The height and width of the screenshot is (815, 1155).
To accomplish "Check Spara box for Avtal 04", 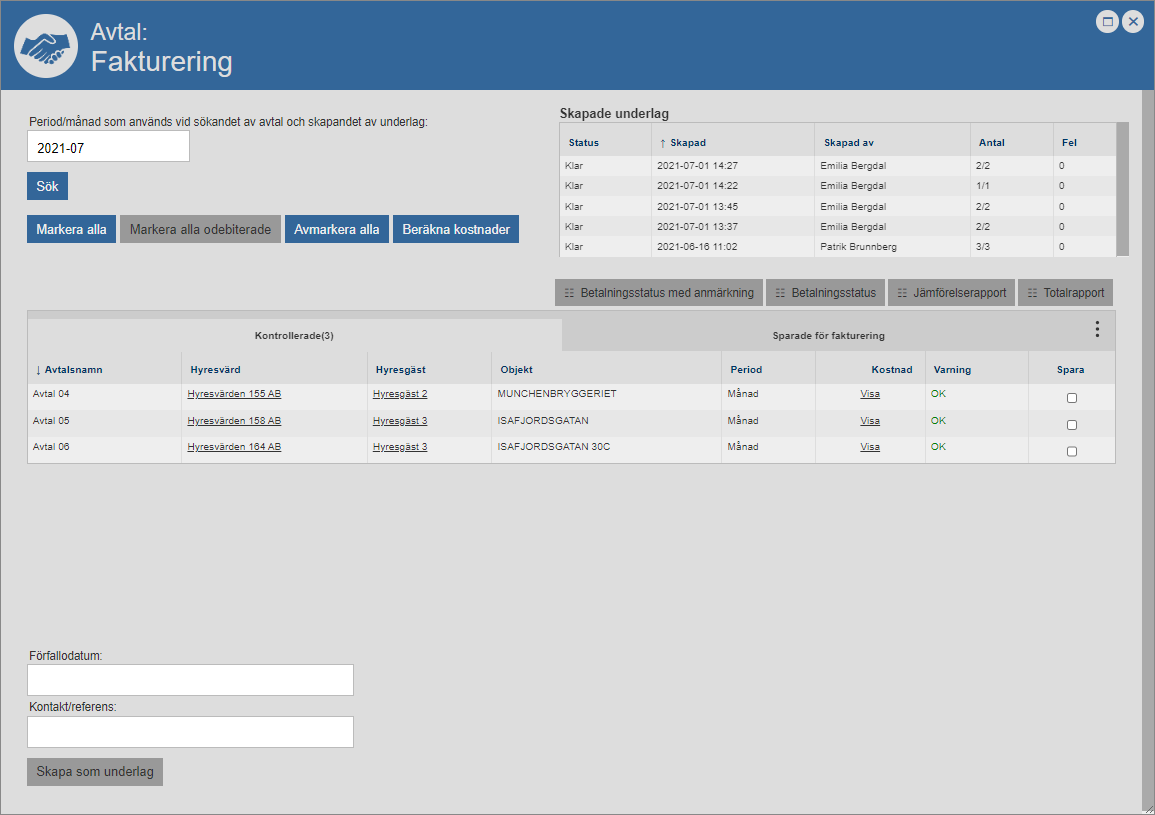I will [x=1072, y=398].
